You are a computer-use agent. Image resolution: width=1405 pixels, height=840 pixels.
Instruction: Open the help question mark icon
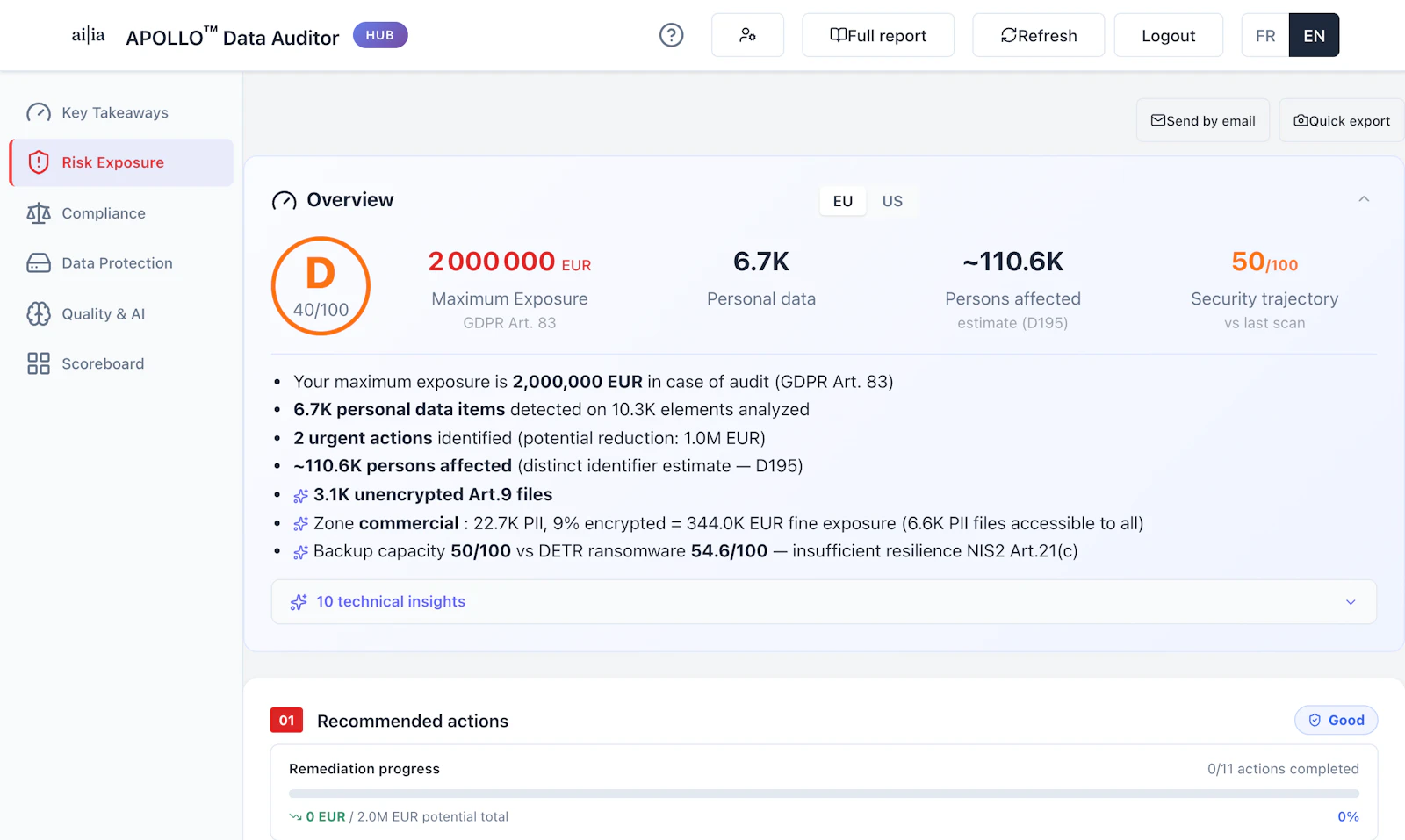click(671, 35)
